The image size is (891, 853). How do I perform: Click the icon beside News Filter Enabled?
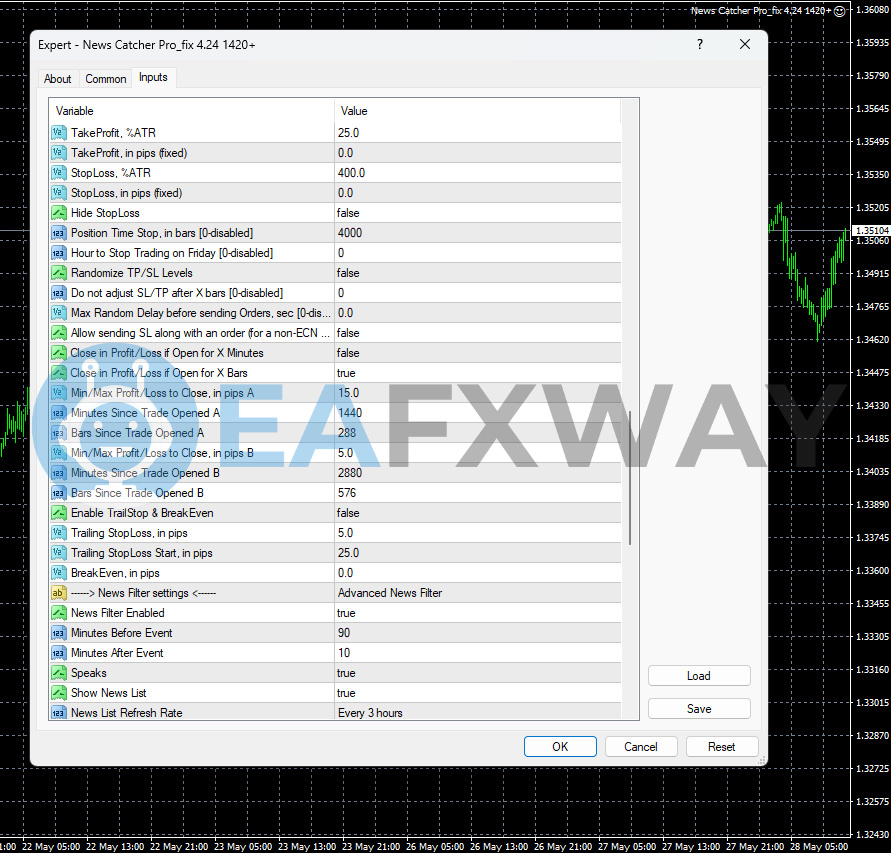pos(59,613)
